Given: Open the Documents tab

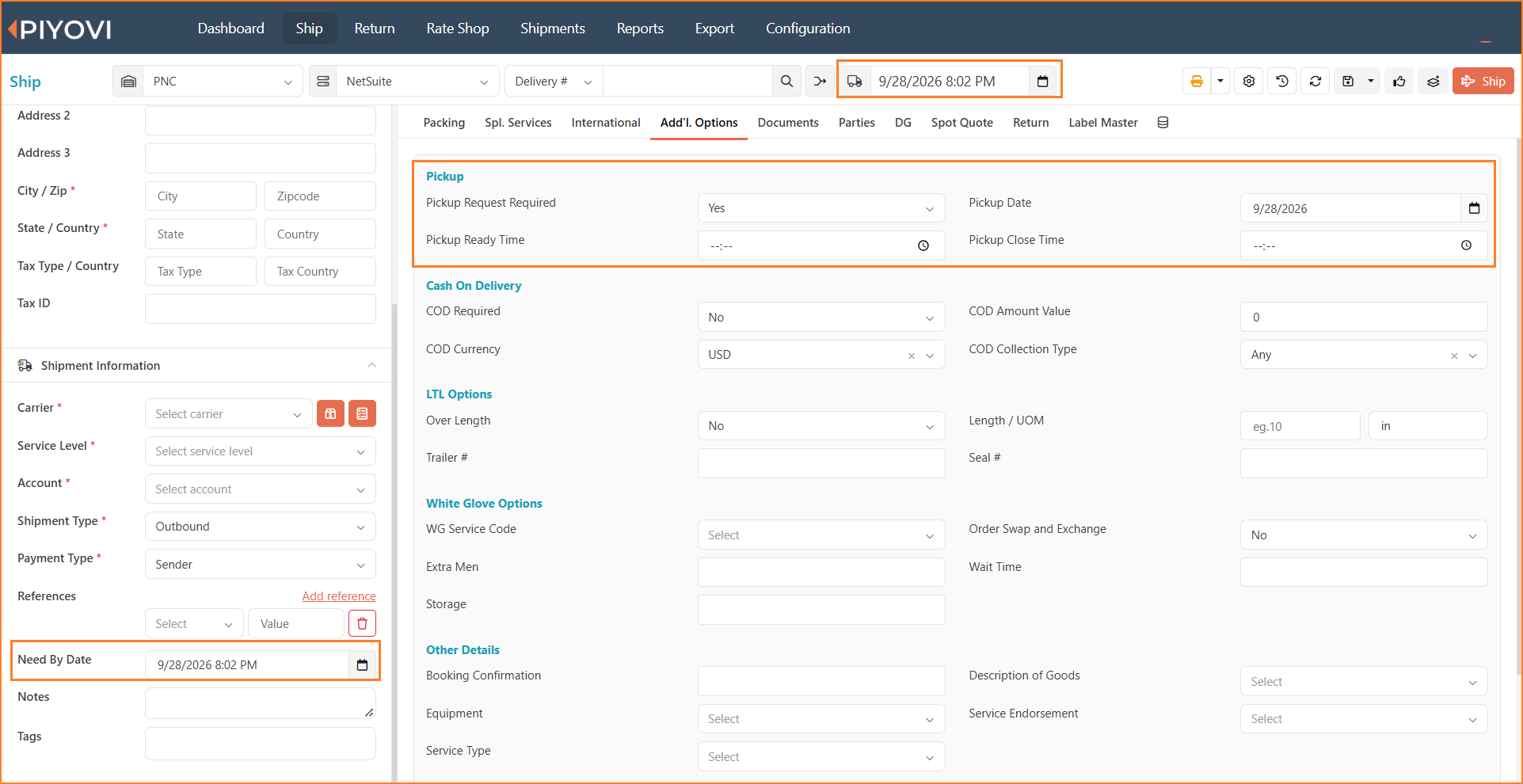Looking at the screenshot, I should (x=788, y=122).
